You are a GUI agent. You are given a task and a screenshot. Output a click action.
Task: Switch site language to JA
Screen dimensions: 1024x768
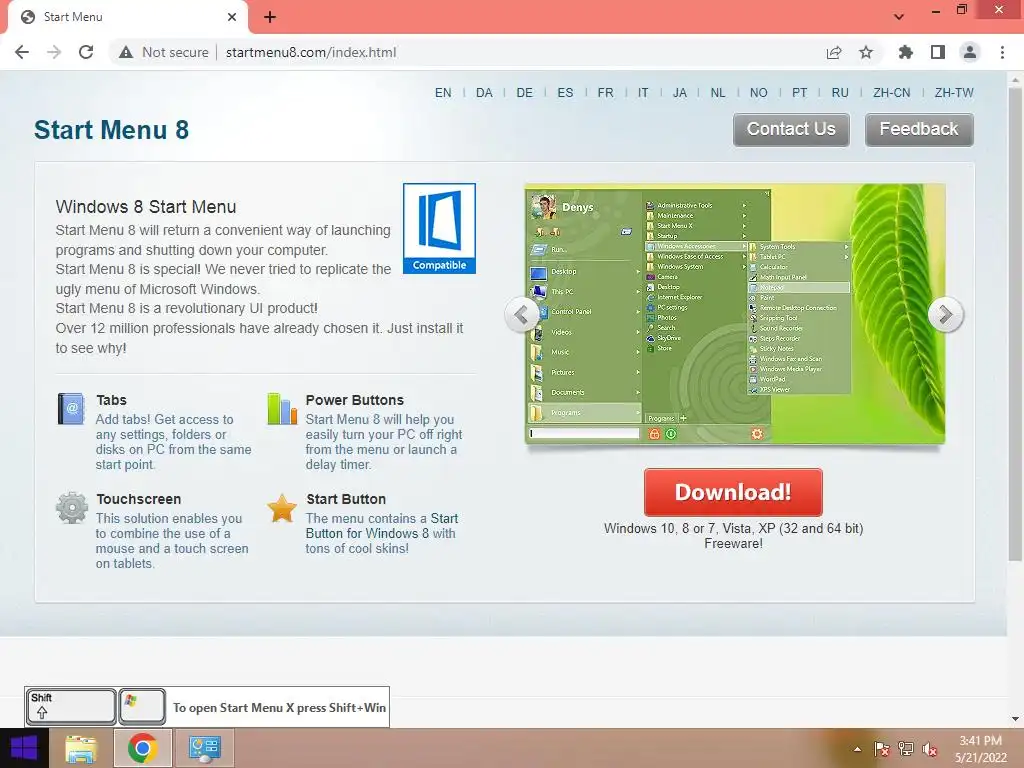(680, 93)
